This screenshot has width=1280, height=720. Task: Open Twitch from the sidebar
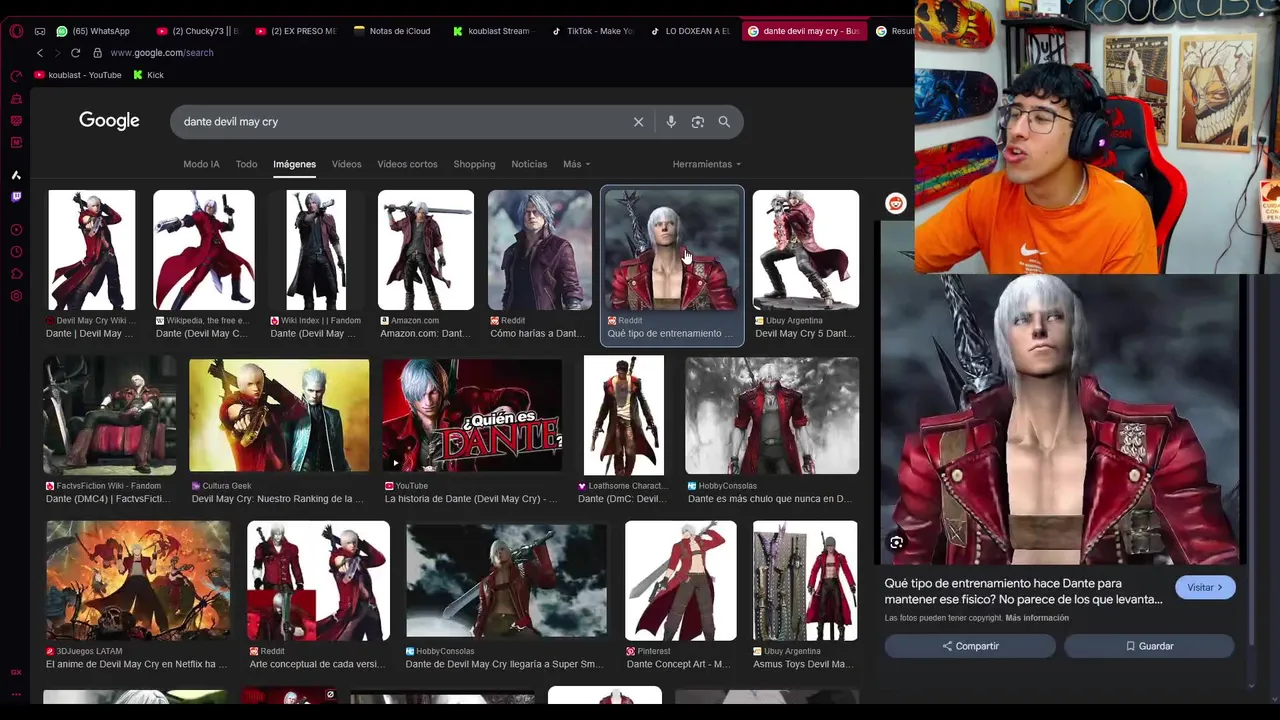[16, 197]
